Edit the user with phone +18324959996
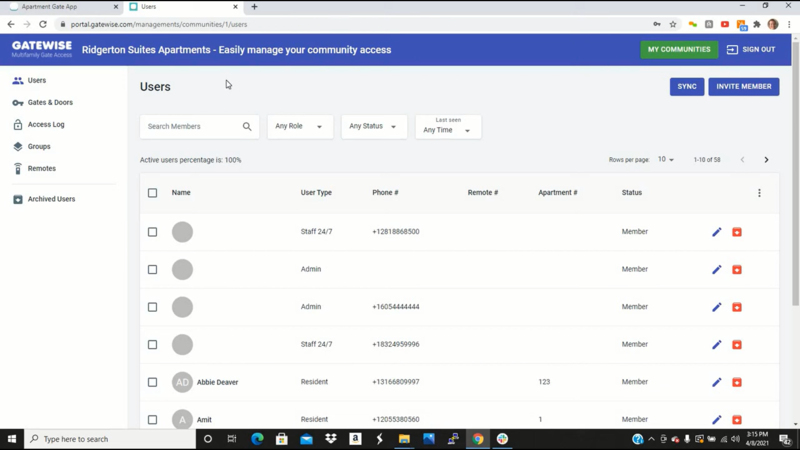This screenshot has height=450, width=800. (717, 345)
